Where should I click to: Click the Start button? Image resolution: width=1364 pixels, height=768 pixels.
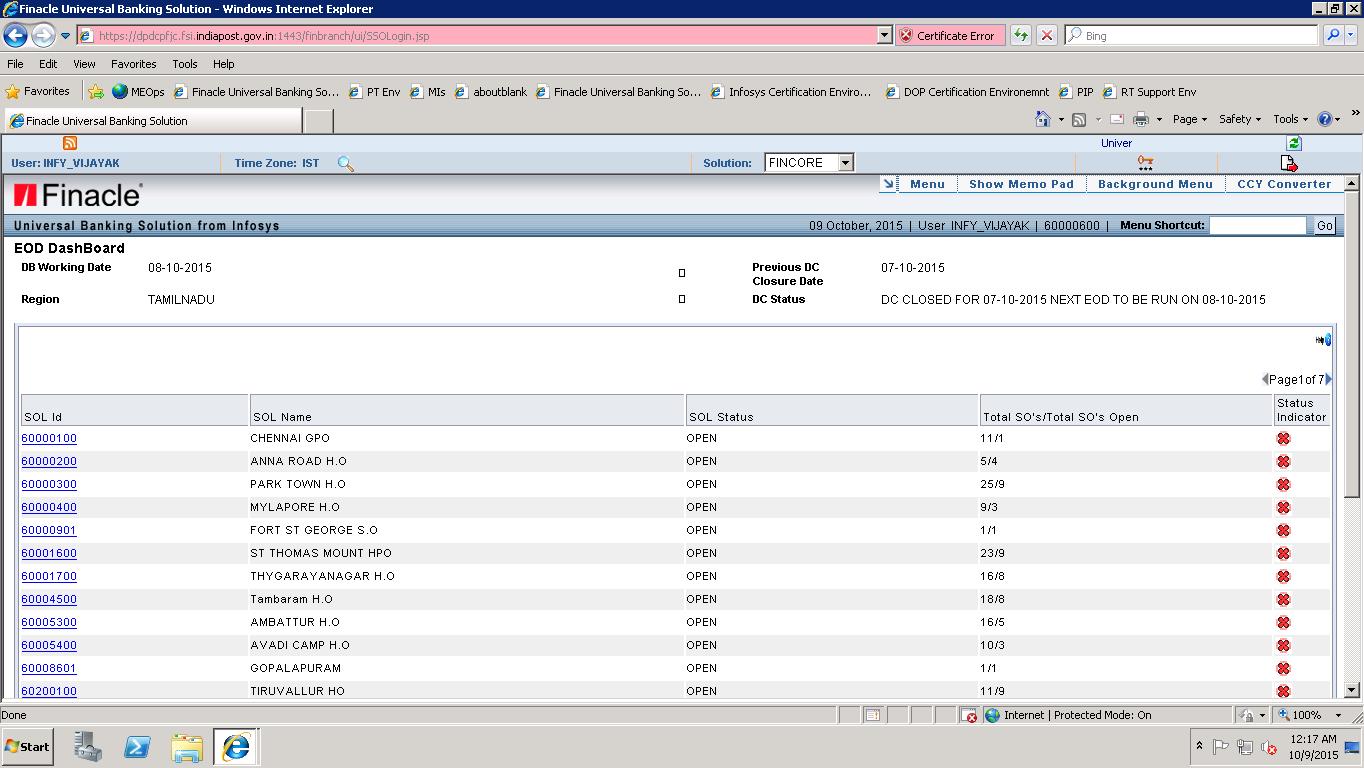(x=28, y=747)
